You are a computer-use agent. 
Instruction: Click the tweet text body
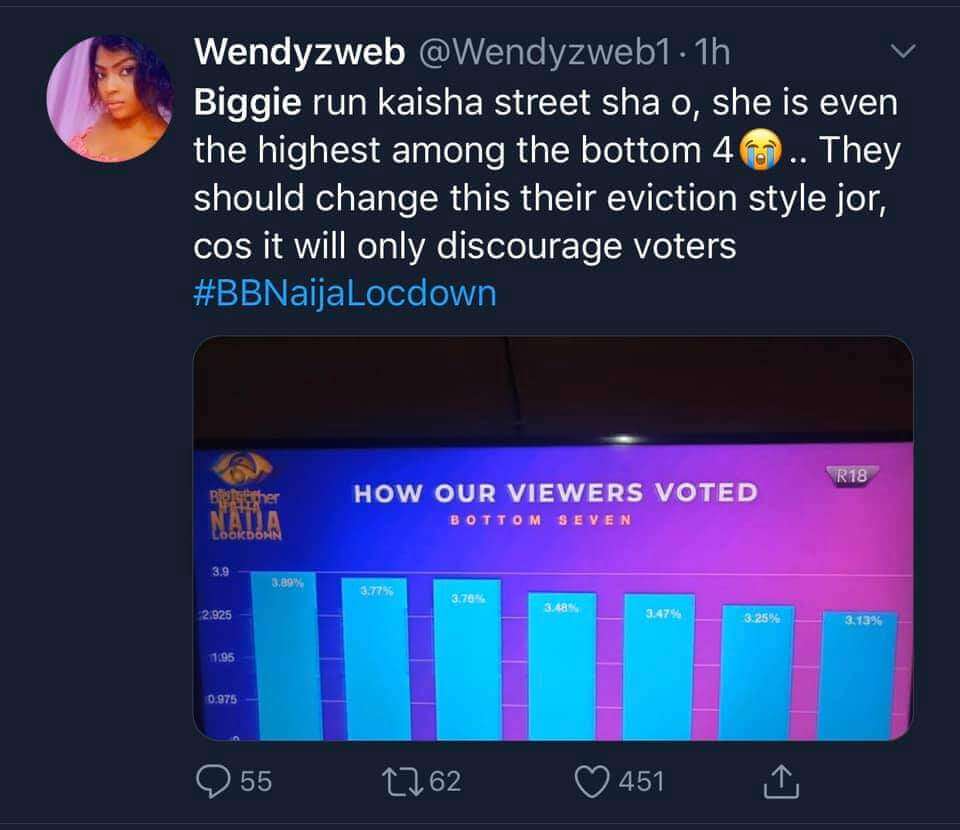click(547, 174)
